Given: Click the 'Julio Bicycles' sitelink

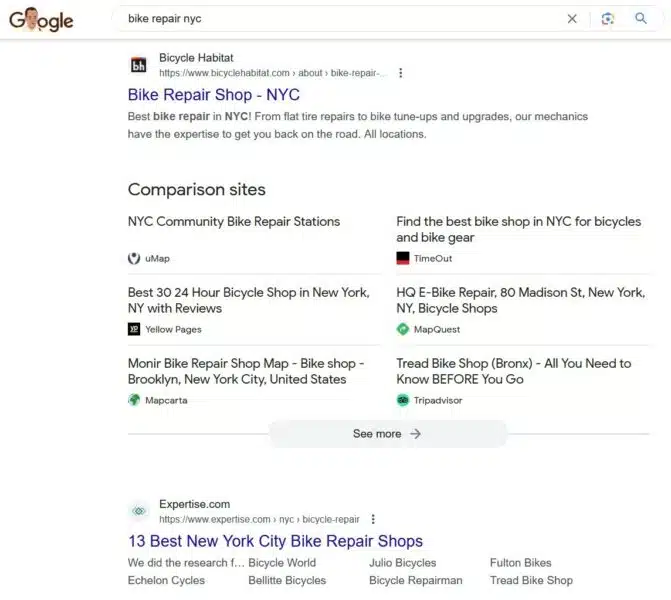Looking at the screenshot, I should click(403, 562).
